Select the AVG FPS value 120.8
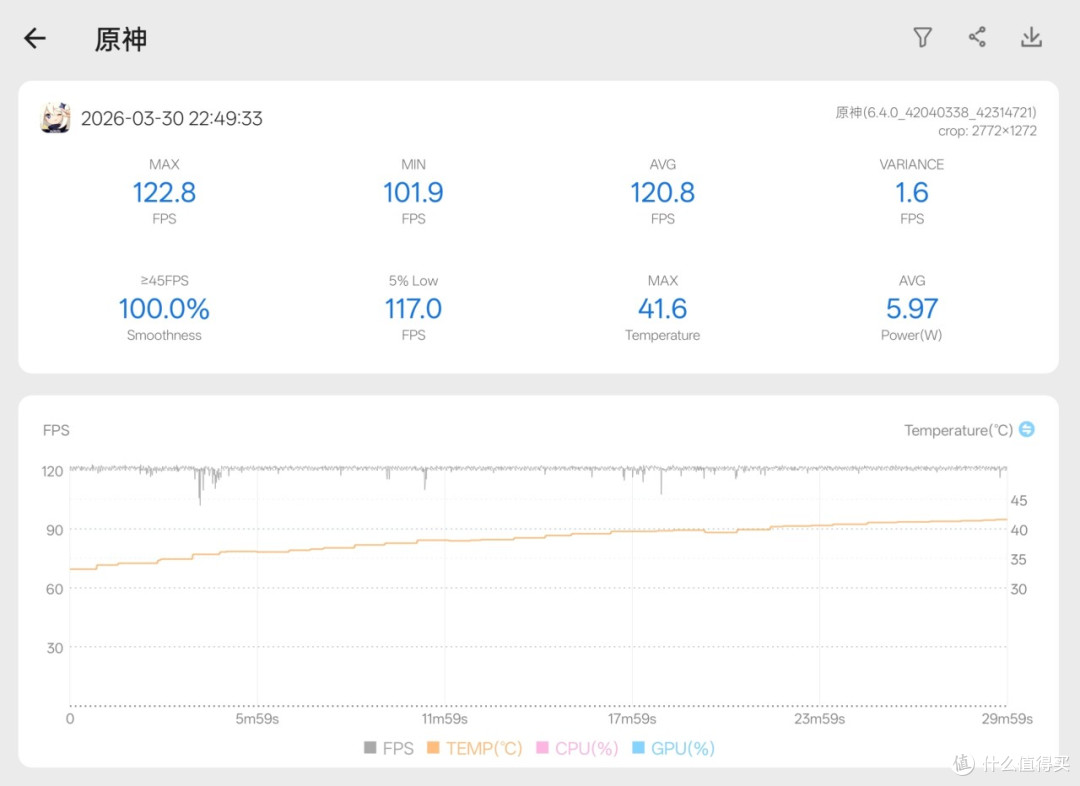 tap(663, 192)
